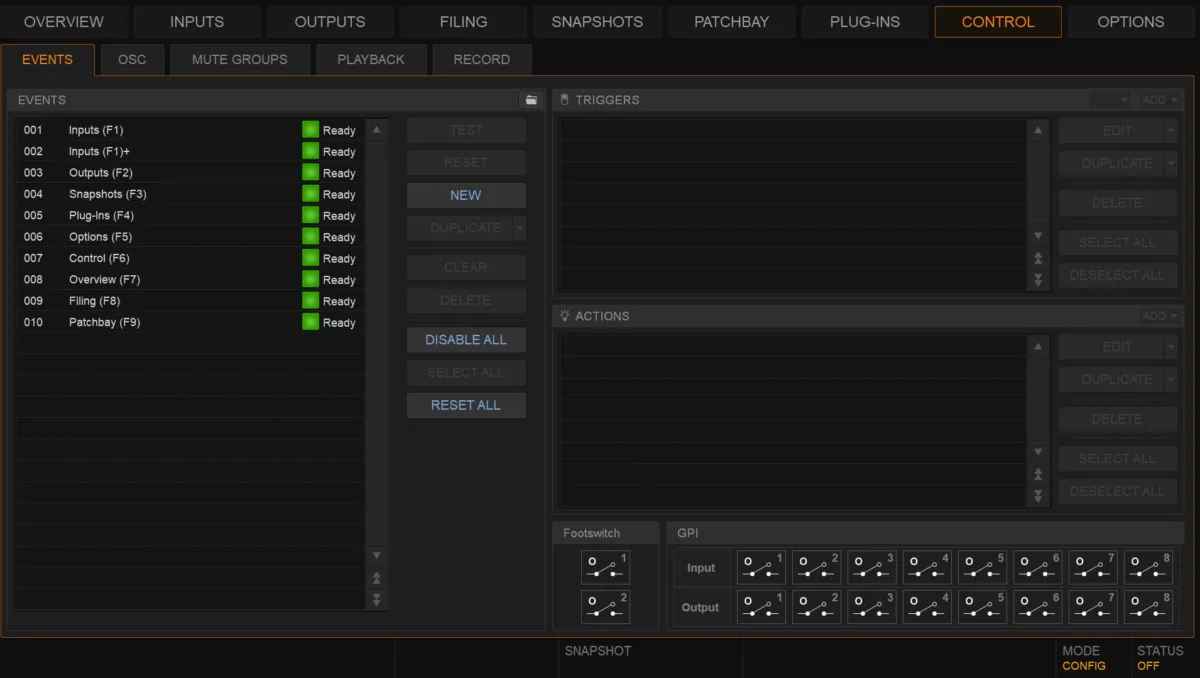Expand Events DUPLICATE dropdown arrow
The height and width of the screenshot is (678, 1200).
click(519, 228)
